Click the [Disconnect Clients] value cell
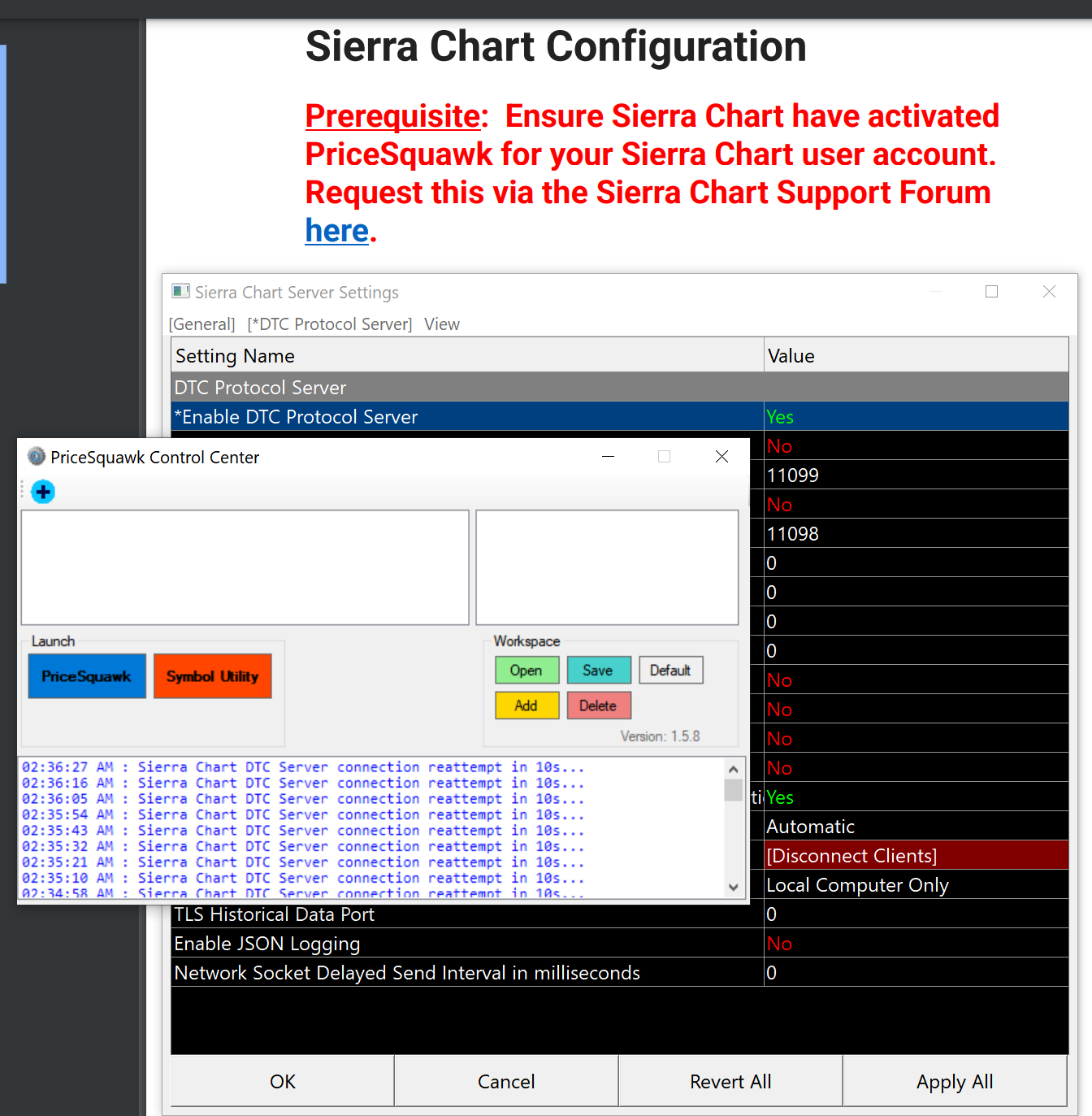The height and width of the screenshot is (1116, 1092). pyautogui.click(x=916, y=855)
